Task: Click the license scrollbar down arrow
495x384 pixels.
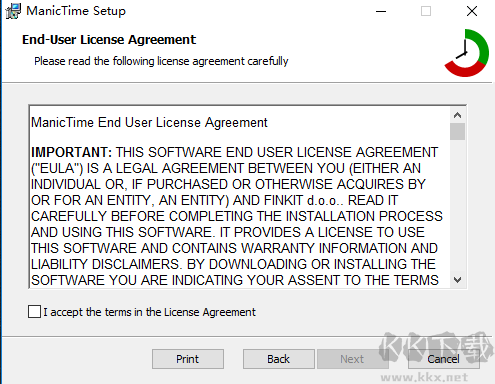Action: [x=457, y=279]
